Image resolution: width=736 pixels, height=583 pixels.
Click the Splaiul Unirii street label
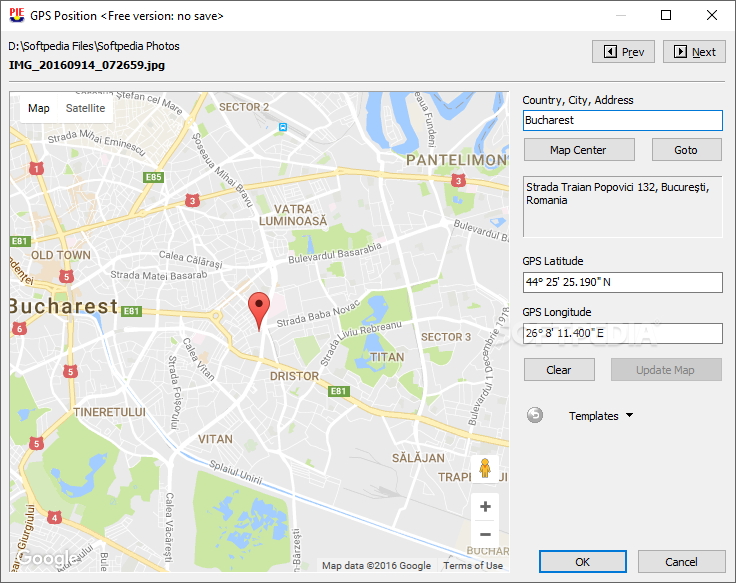[235, 472]
